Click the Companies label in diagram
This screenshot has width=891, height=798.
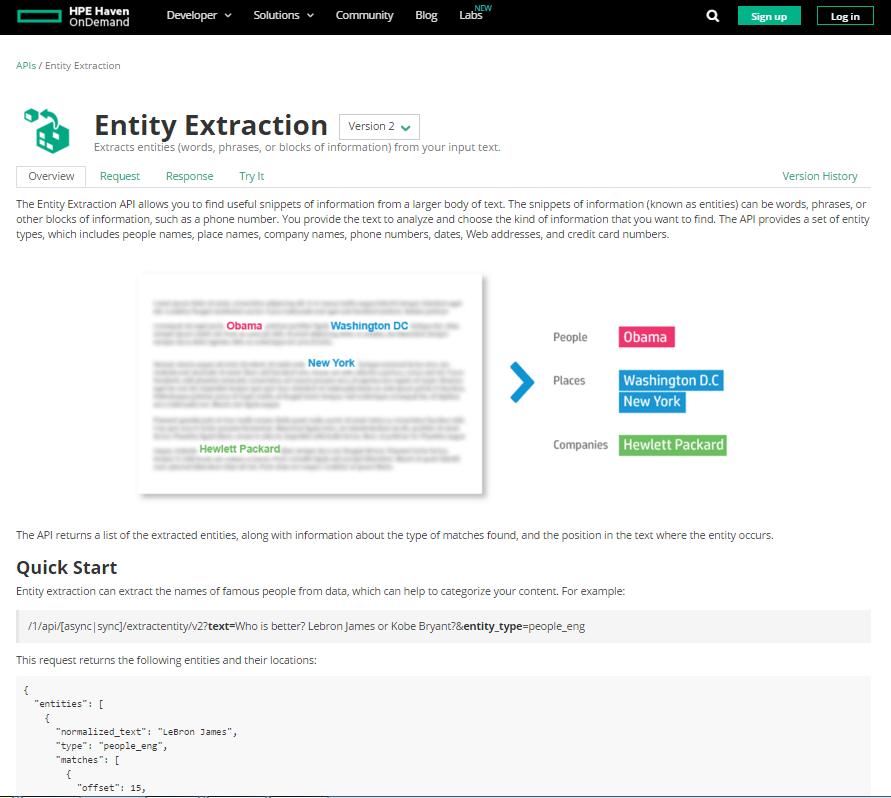(580, 444)
